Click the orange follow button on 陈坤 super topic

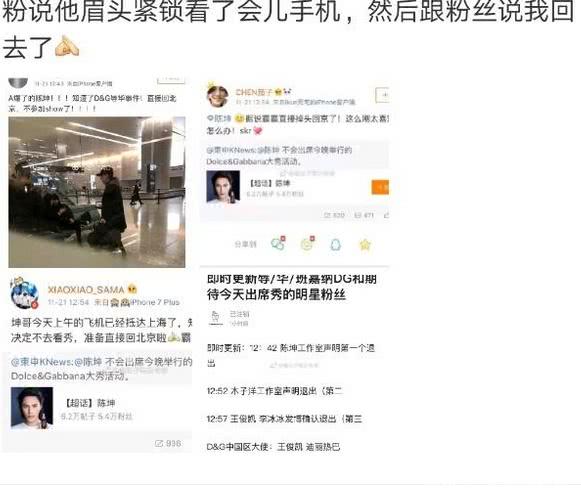[380, 188]
